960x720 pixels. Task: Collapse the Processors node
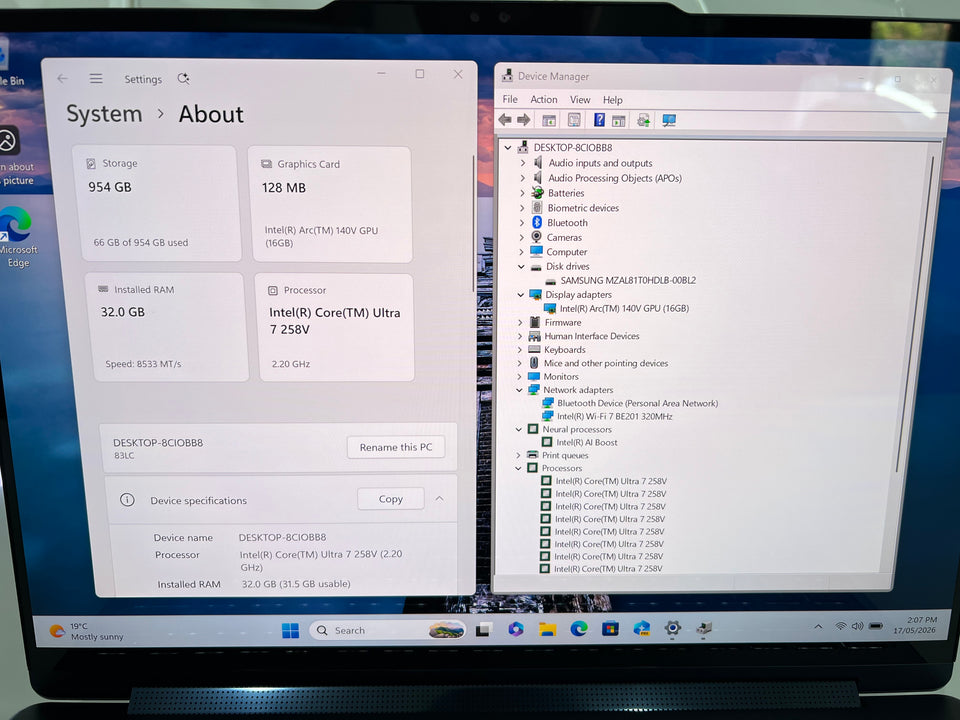pyautogui.click(x=518, y=468)
